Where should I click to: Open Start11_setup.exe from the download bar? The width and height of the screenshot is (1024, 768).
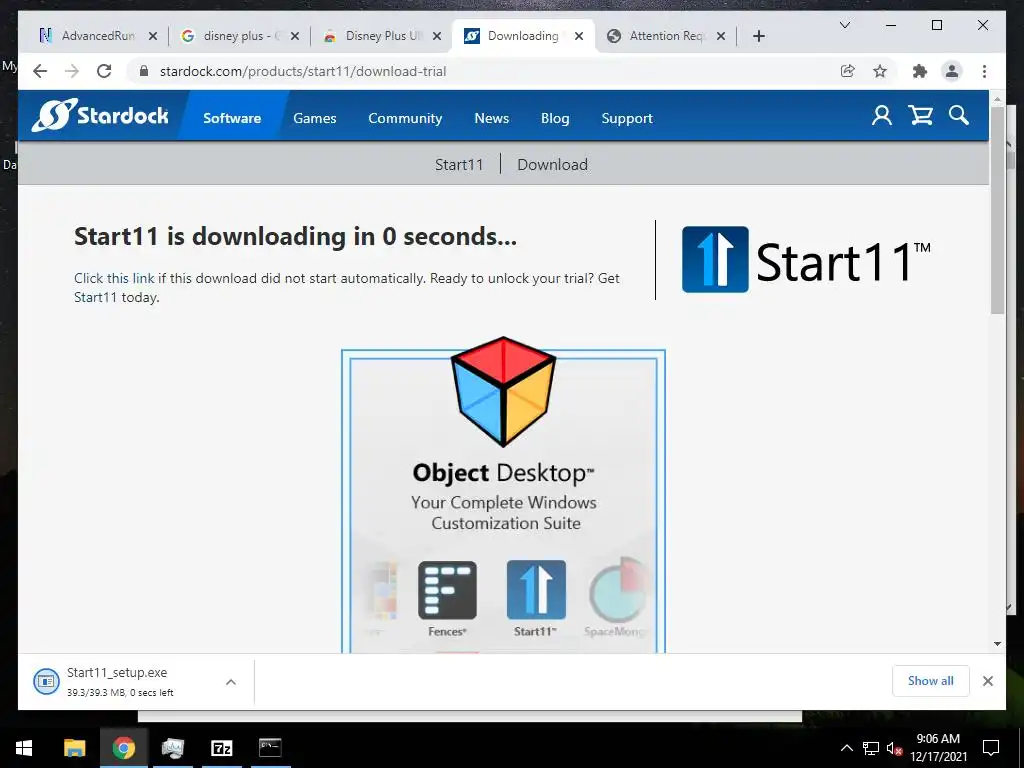click(117, 681)
